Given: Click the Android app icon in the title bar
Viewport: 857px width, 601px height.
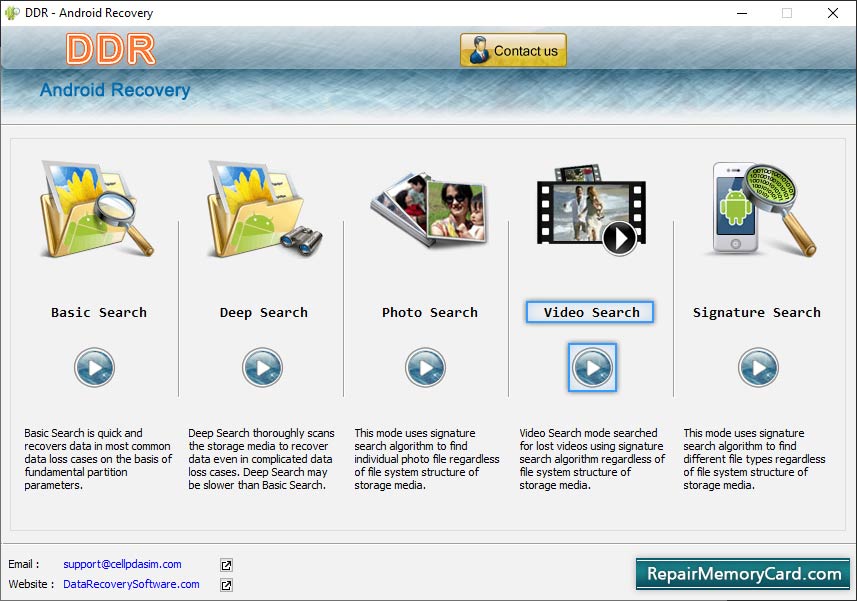Looking at the screenshot, I should coord(12,13).
